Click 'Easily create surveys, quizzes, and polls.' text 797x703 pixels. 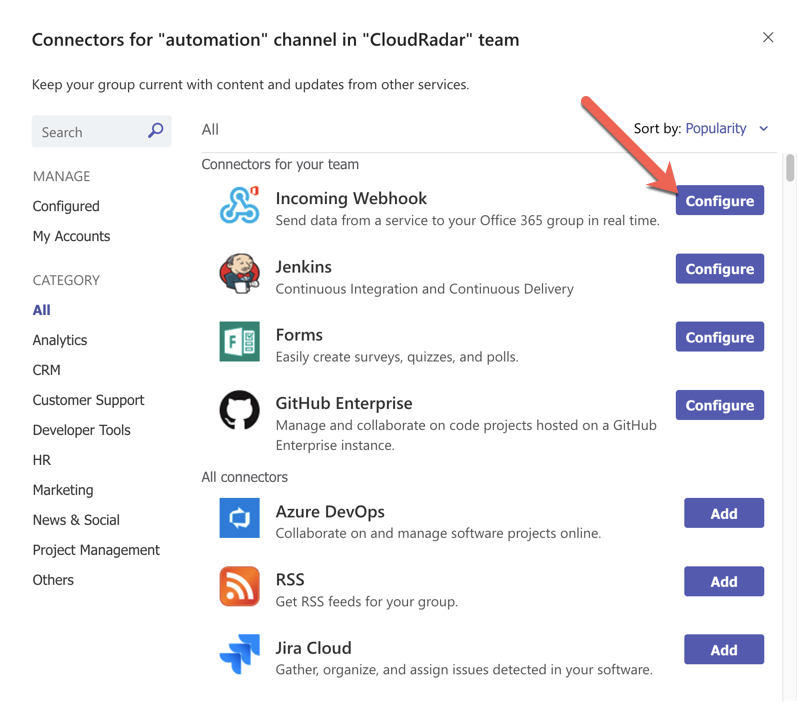click(397, 357)
